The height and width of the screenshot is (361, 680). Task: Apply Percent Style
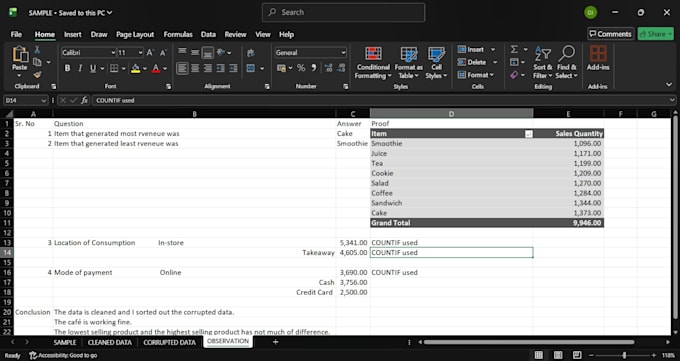tap(301, 68)
